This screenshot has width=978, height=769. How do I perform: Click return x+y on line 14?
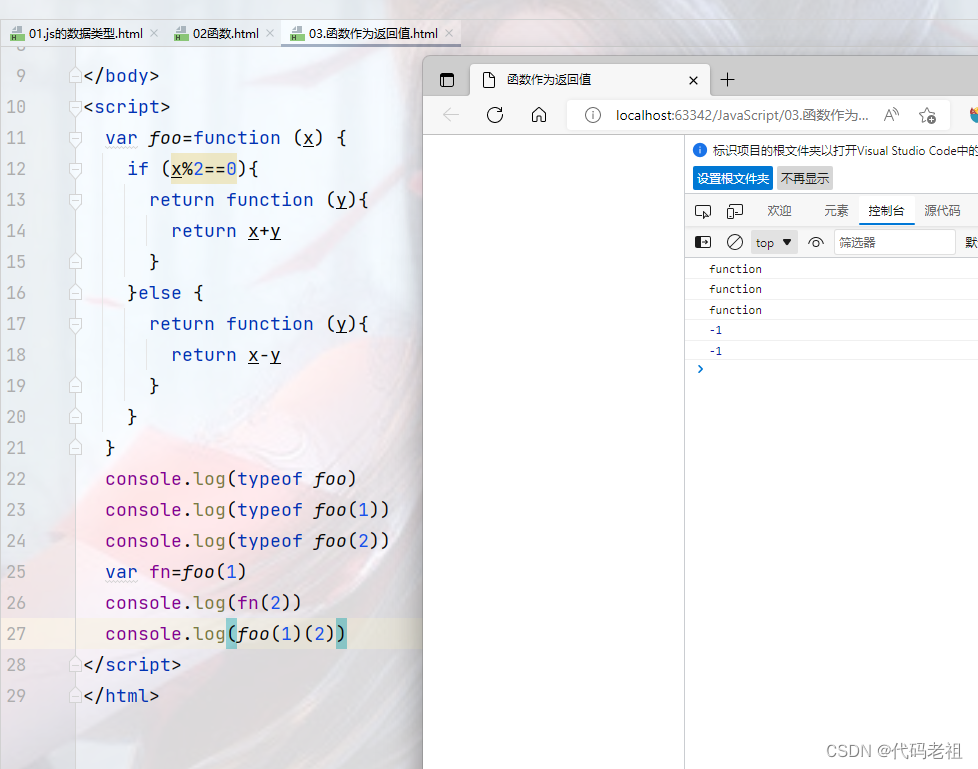(x=226, y=231)
